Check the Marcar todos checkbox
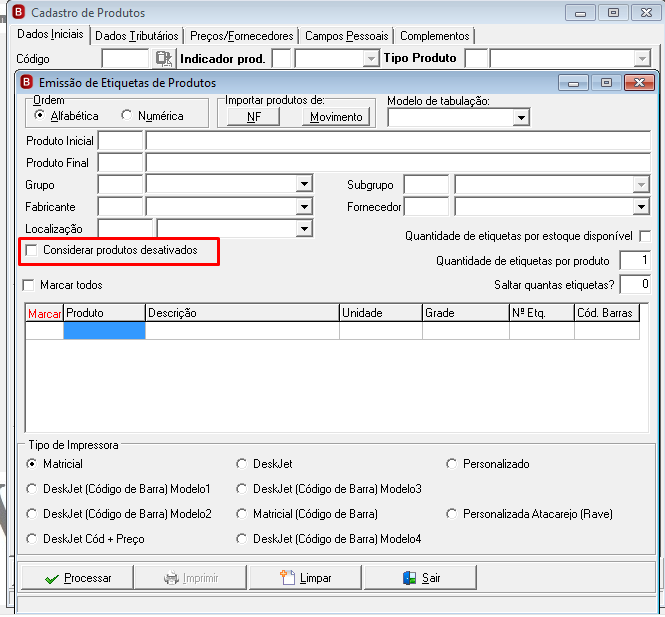 pos(28,285)
